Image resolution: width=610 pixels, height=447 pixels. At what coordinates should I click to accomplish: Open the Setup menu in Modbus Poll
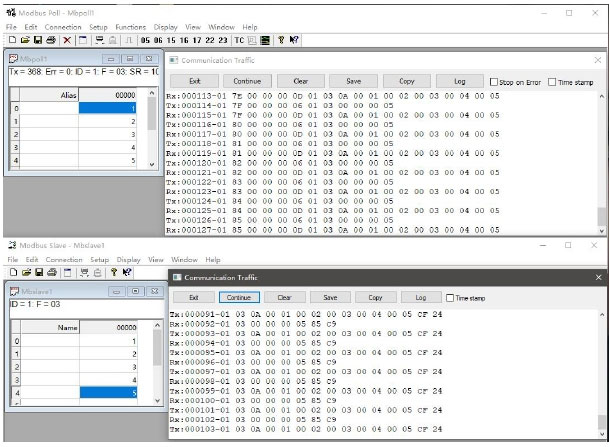(x=98, y=27)
